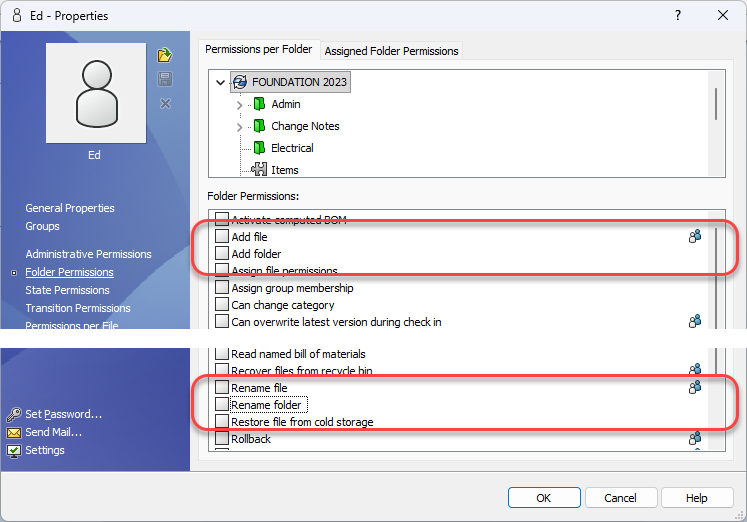This screenshot has width=747, height=522.
Task: Click the Settings monitor icon
Action: point(14,451)
